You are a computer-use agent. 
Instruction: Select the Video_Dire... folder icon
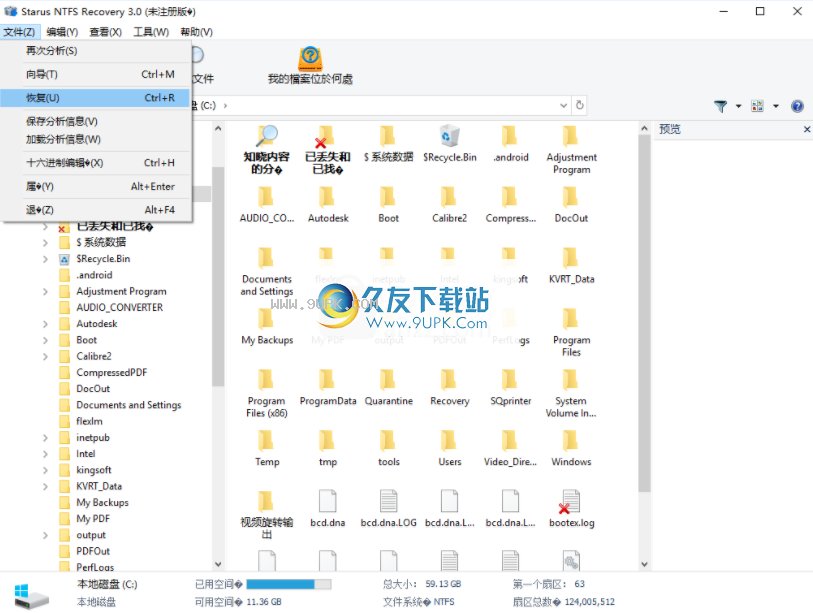pos(510,441)
